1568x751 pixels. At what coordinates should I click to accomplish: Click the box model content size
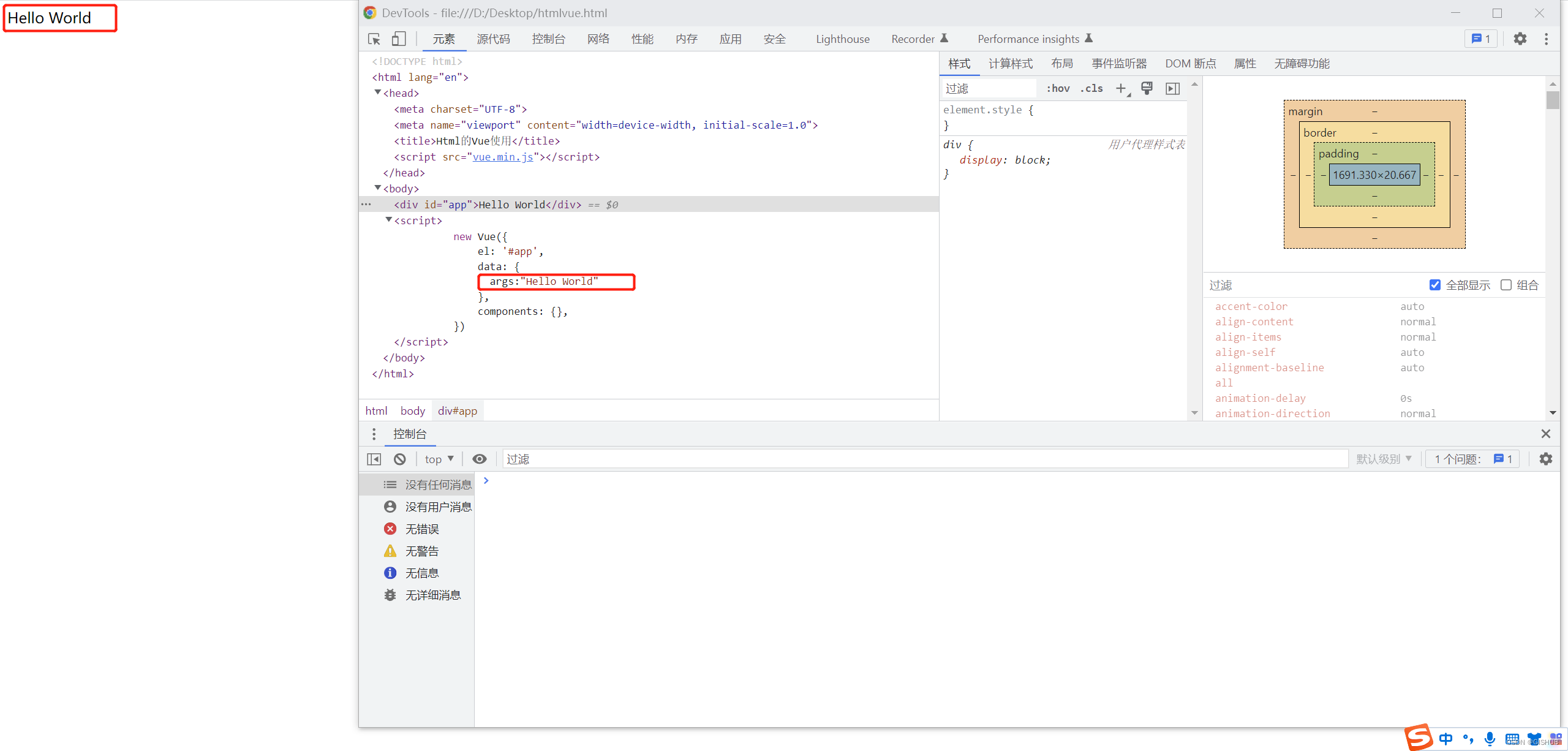[x=1374, y=175]
